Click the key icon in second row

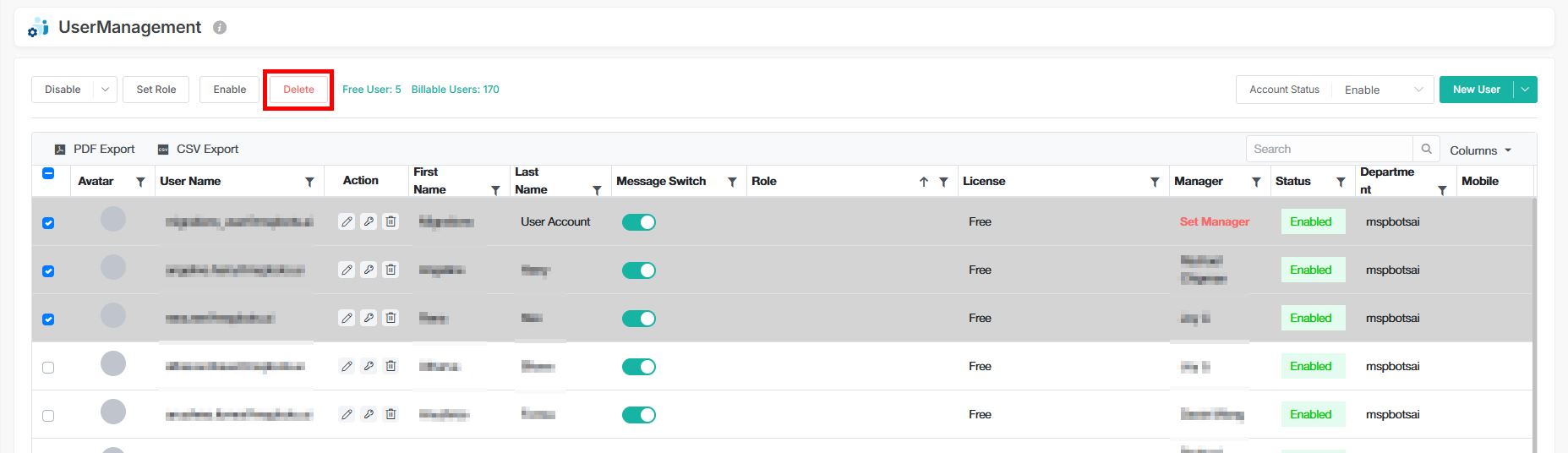[369, 270]
